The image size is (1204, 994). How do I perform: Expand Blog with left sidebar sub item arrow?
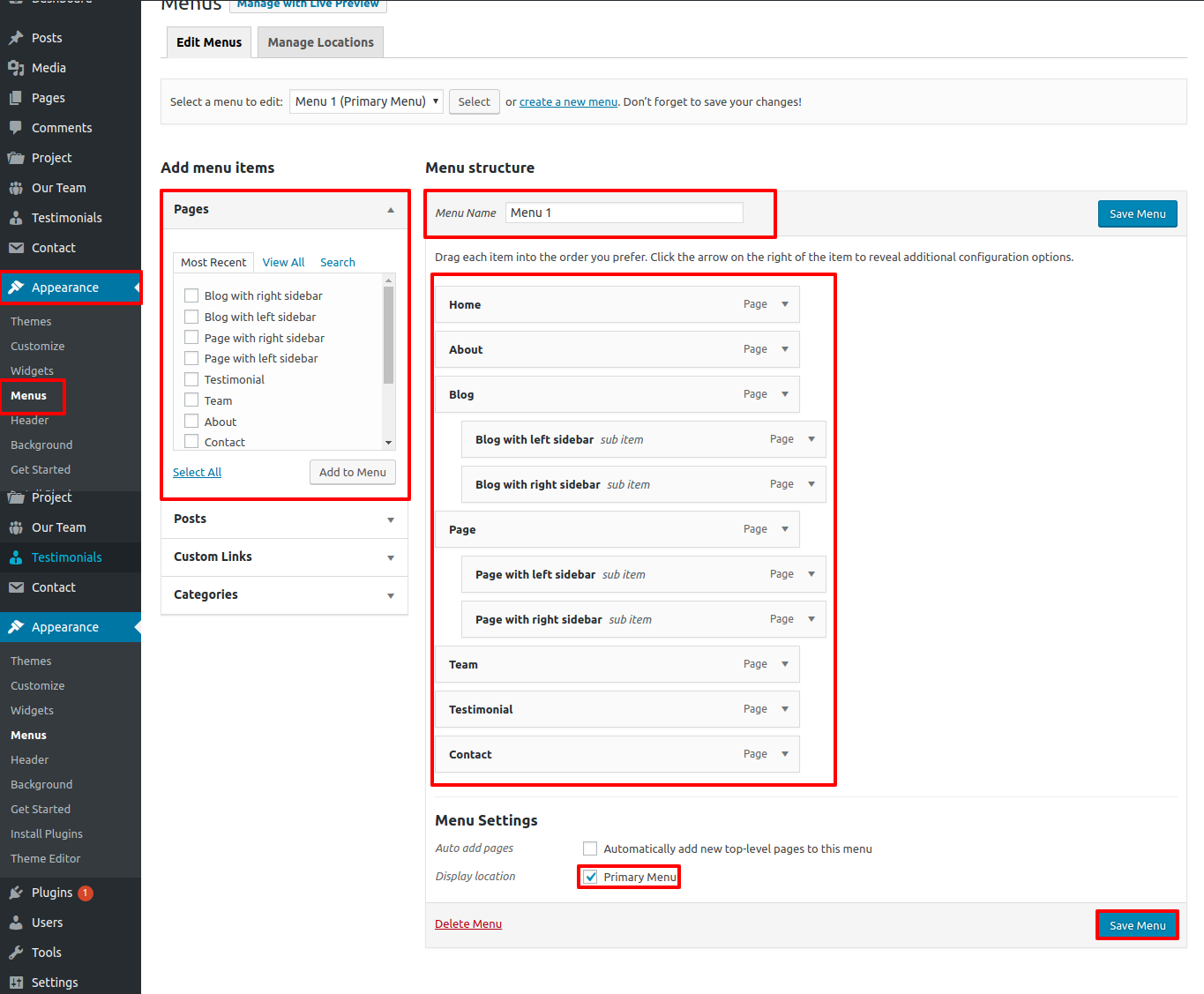click(811, 439)
